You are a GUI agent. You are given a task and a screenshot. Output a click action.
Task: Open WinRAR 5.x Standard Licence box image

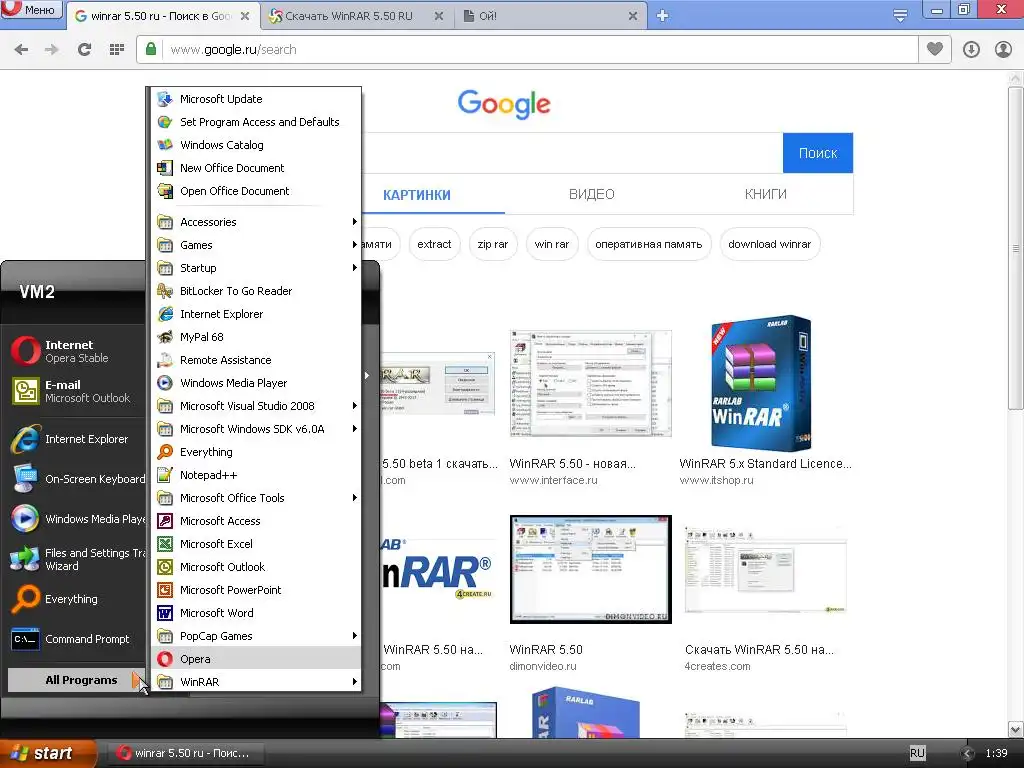(x=761, y=383)
